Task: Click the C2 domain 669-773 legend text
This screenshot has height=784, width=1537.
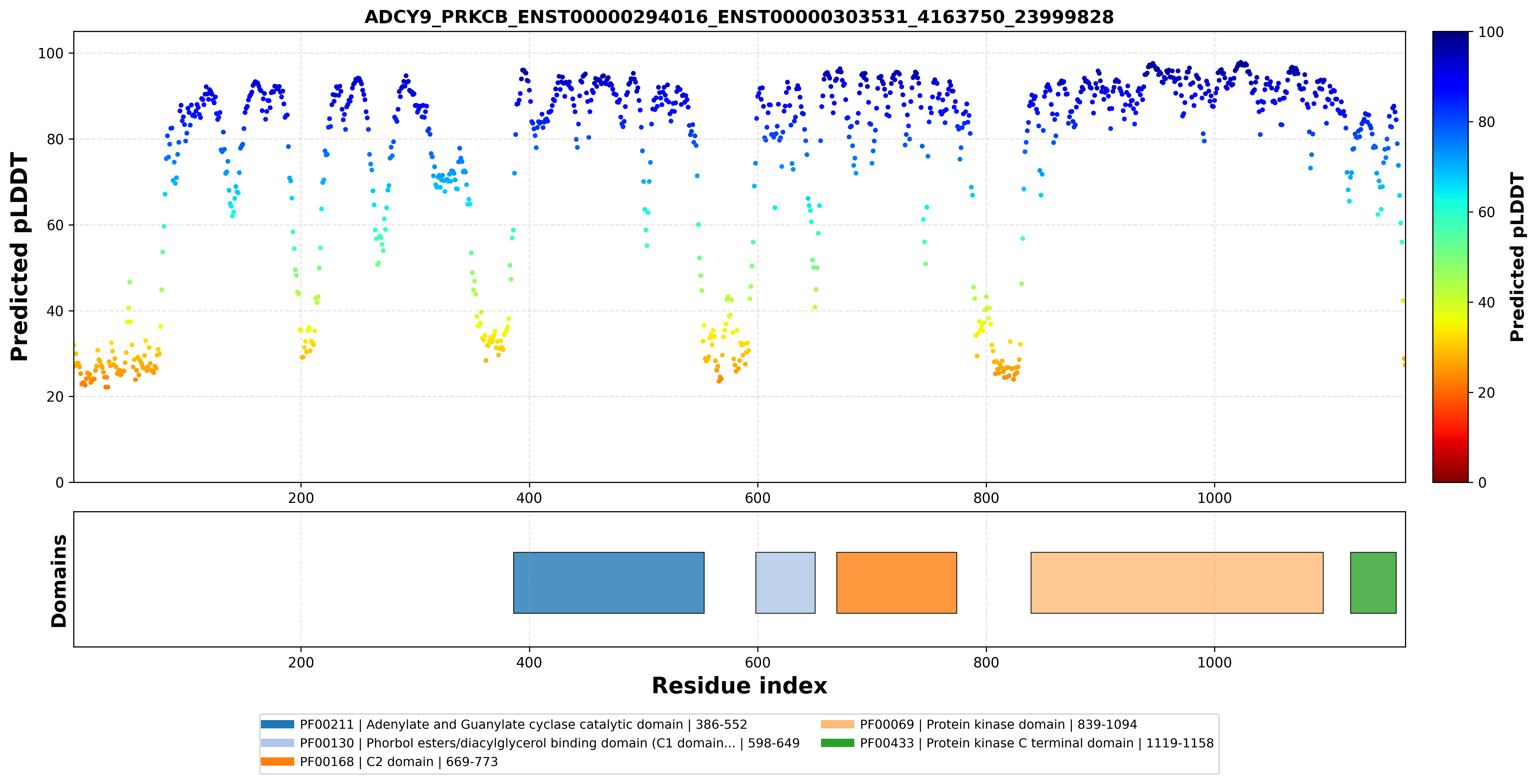Action: (398, 761)
